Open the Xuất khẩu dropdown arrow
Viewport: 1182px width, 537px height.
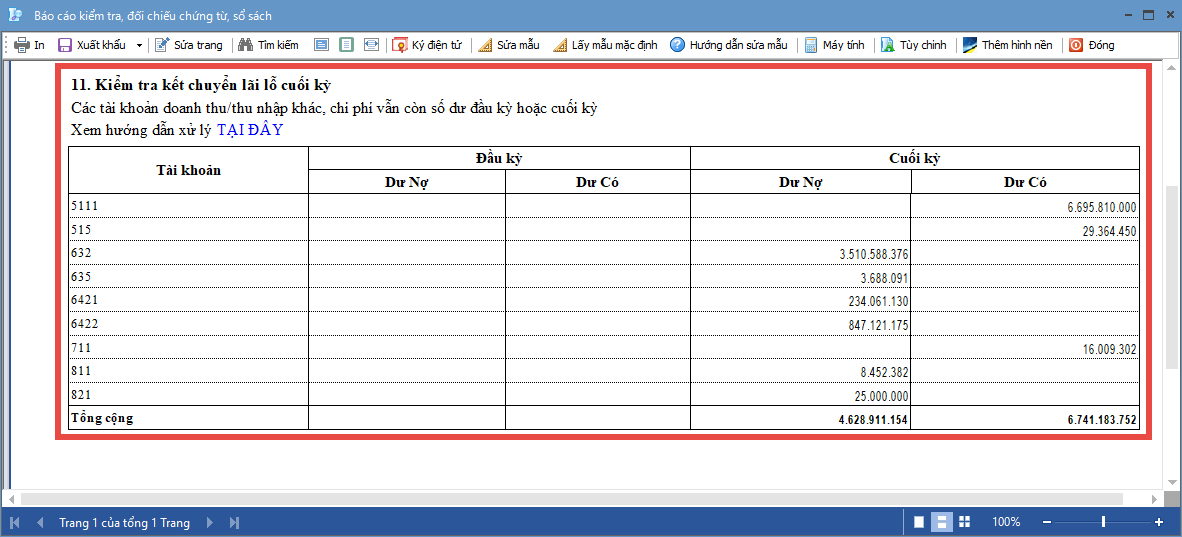point(139,45)
